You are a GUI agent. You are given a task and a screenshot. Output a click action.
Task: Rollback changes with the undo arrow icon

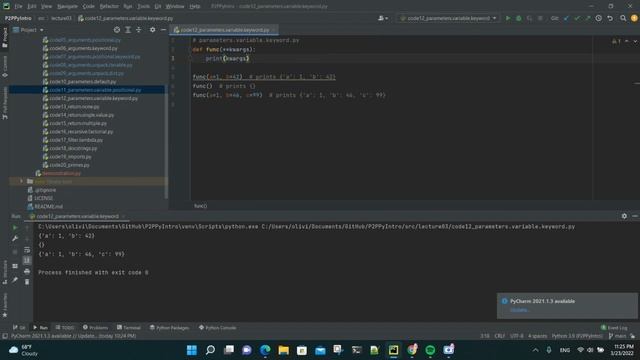(610, 18)
